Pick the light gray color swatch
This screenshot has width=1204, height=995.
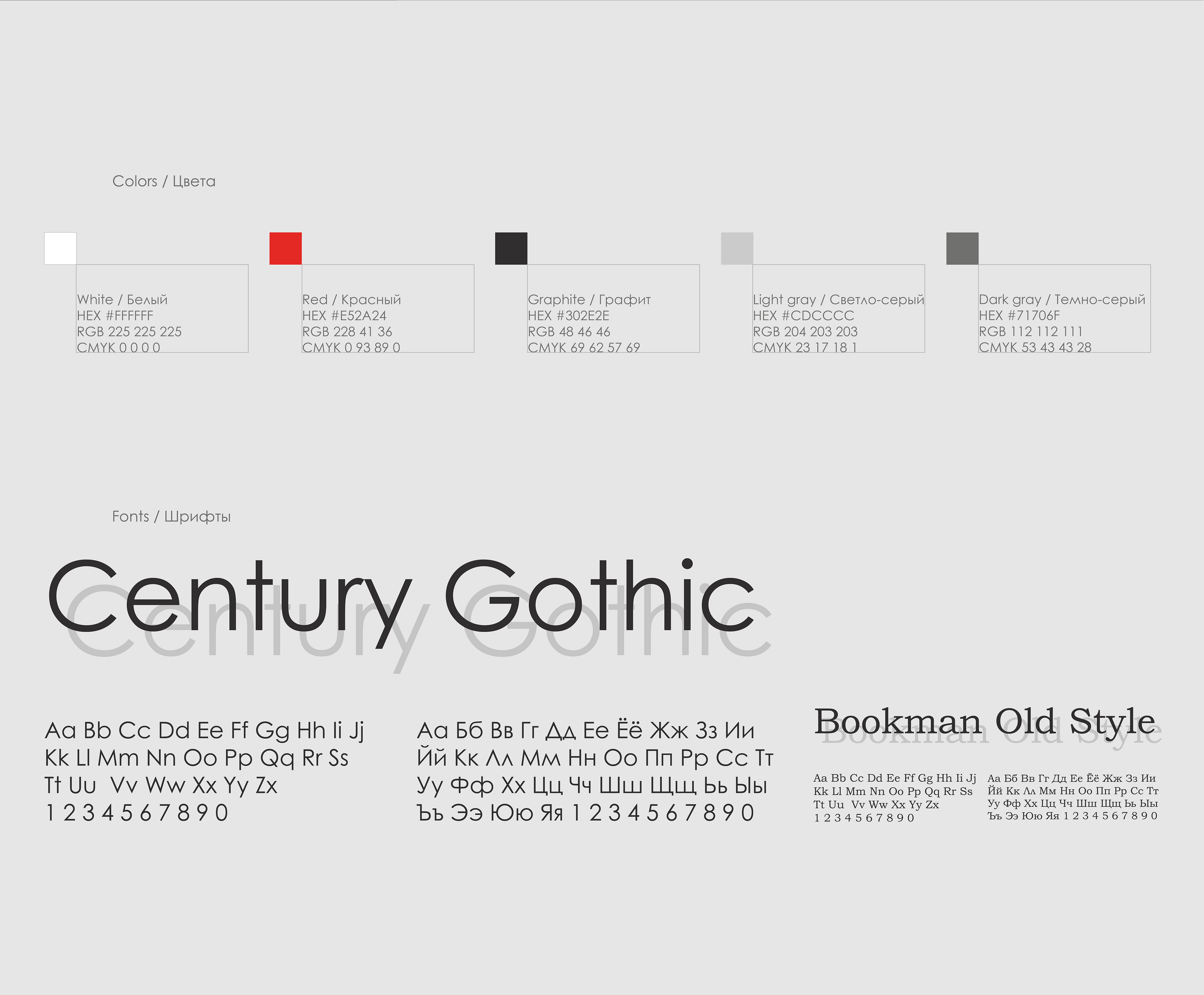[737, 248]
